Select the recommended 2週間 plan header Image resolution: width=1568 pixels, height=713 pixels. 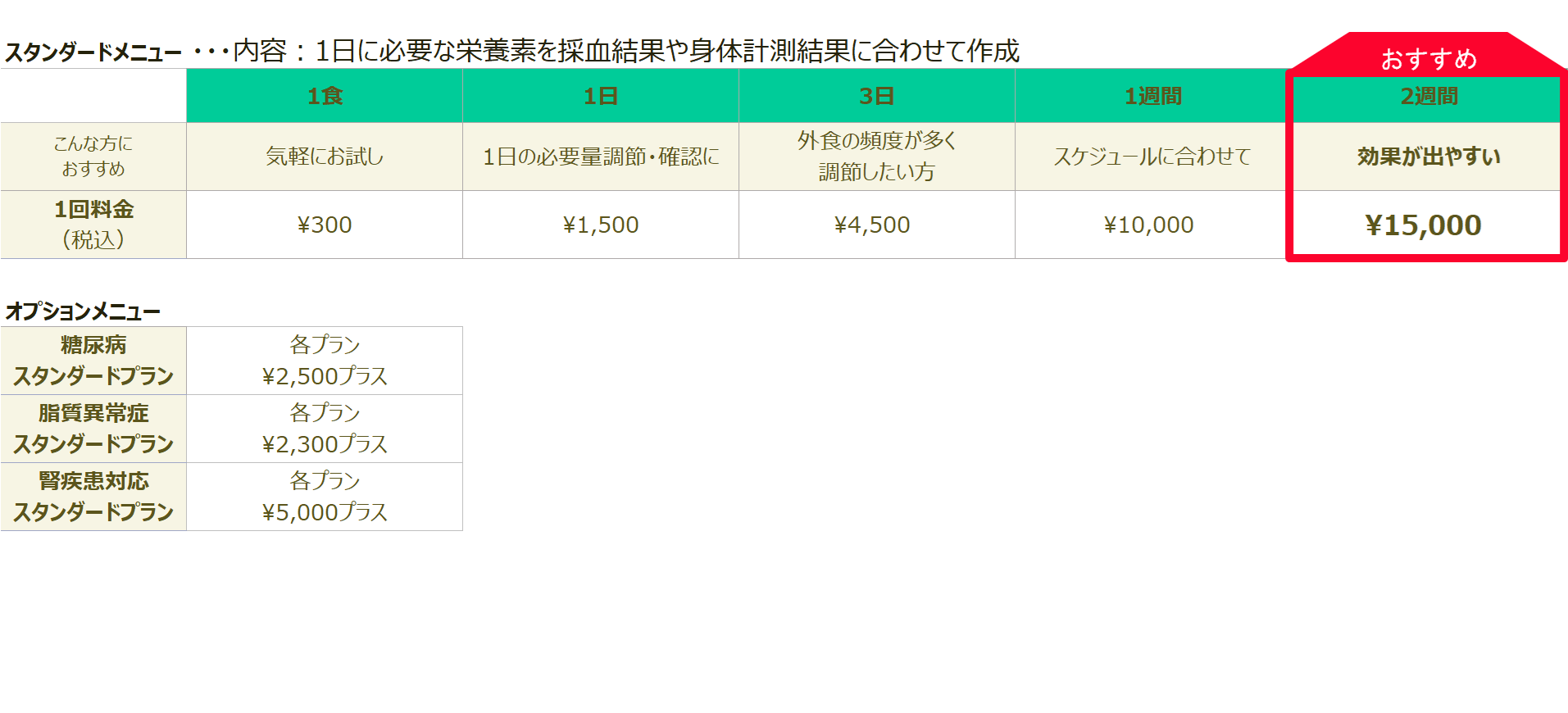1428,96
